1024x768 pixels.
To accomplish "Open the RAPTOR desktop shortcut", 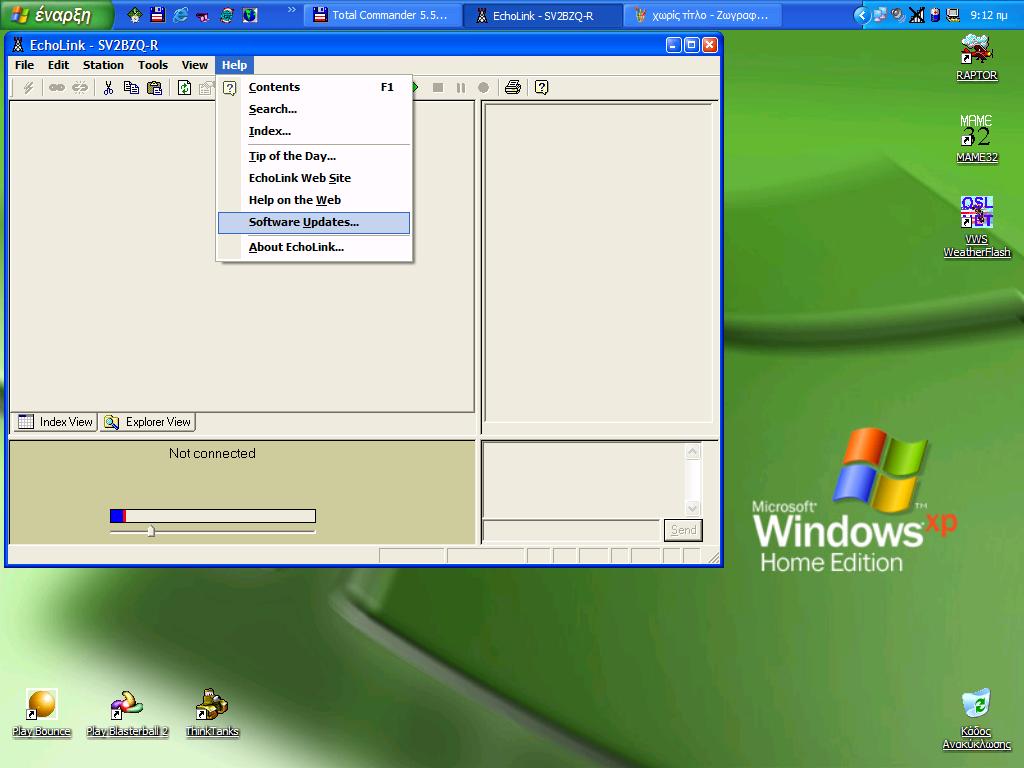I will tap(976, 57).
